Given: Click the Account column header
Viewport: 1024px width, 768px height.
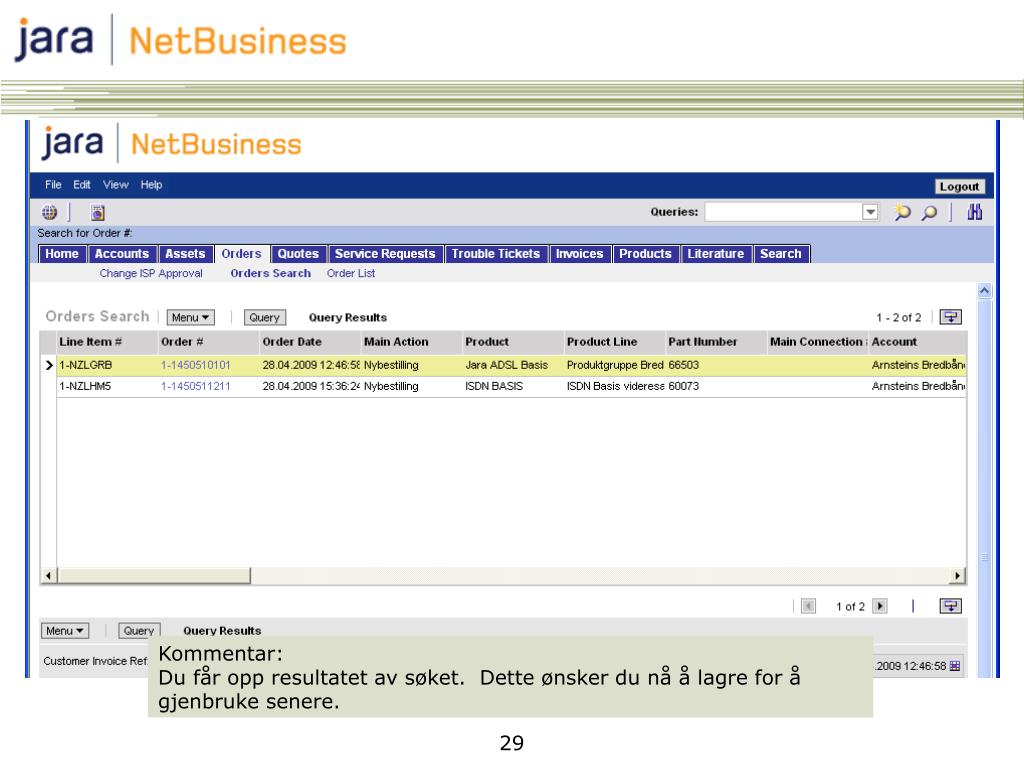Looking at the screenshot, I should (x=894, y=342).
